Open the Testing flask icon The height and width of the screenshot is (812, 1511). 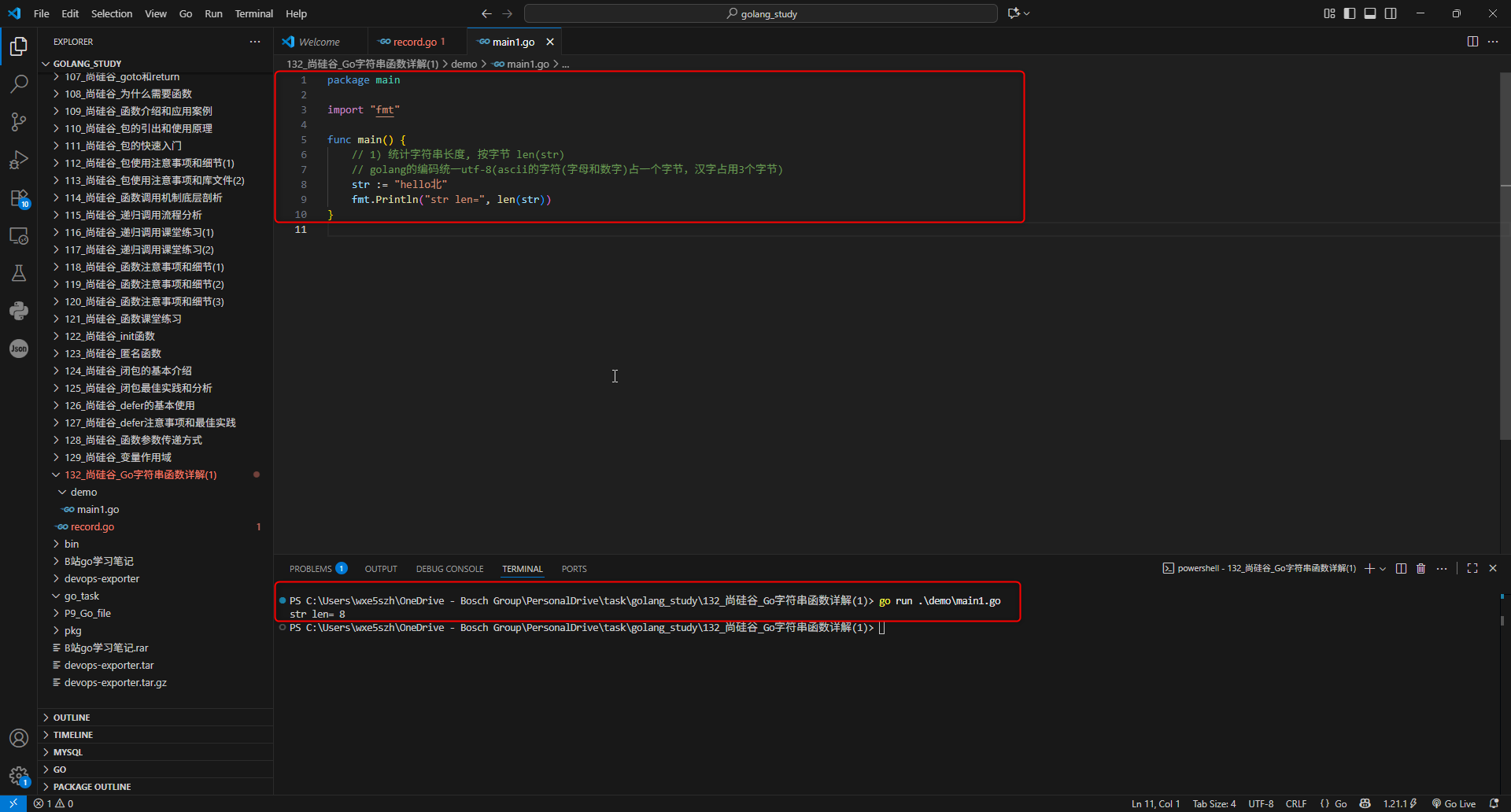point(19,273)
